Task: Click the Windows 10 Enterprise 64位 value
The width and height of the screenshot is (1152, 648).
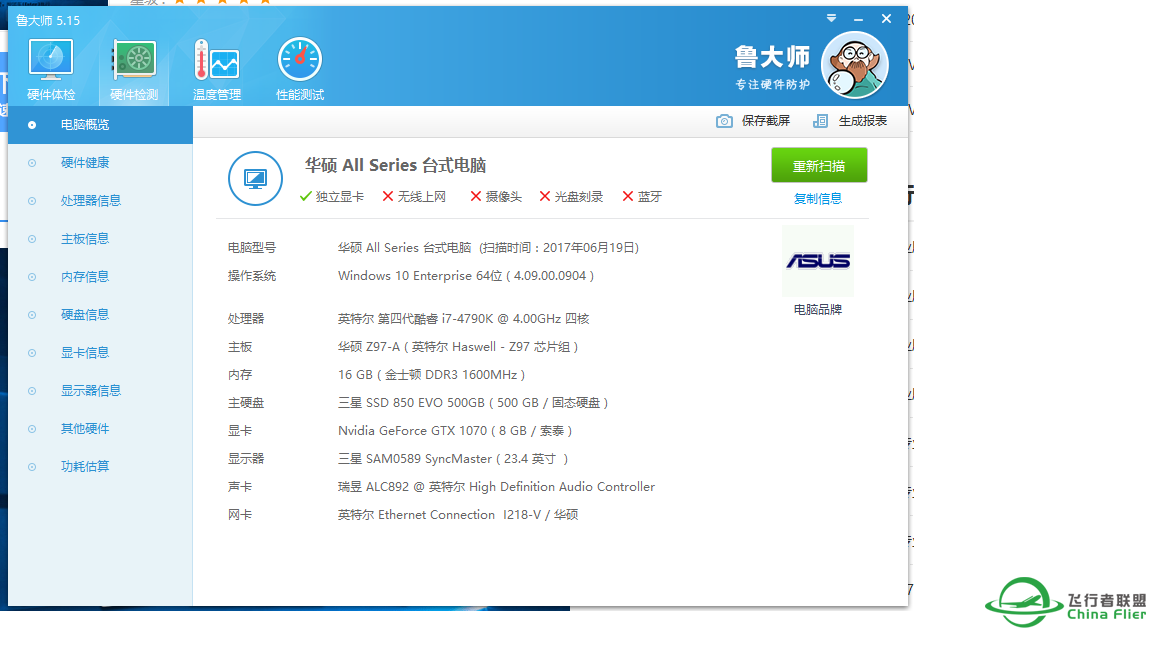Action: tap(466, 276)
